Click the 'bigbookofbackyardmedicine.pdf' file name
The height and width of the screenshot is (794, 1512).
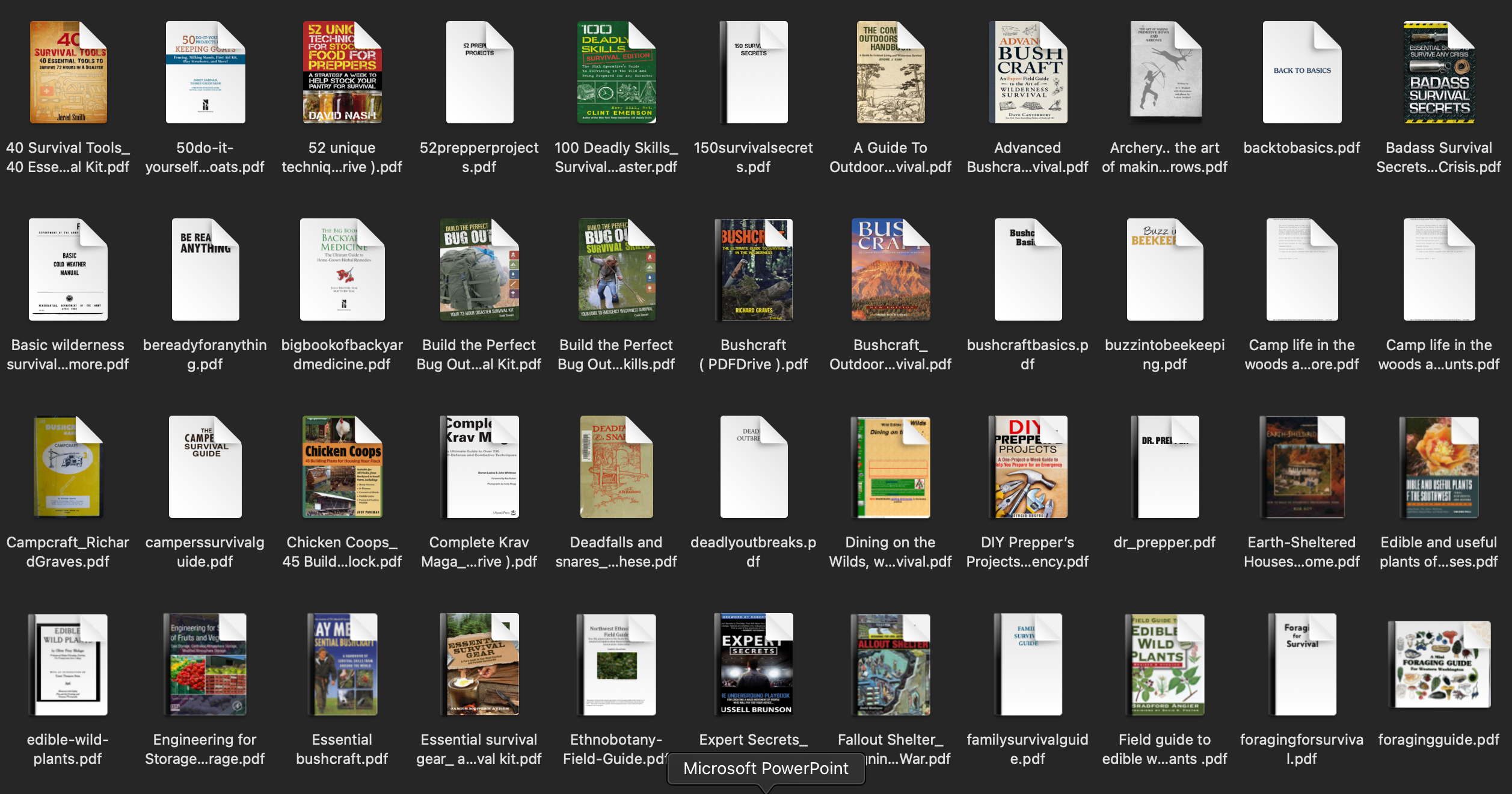342,354
